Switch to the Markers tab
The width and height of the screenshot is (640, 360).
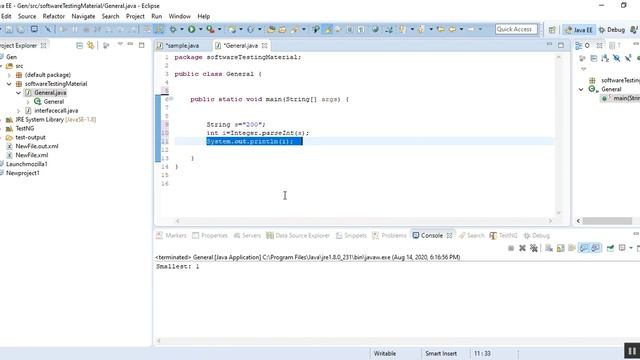(172, 236)
